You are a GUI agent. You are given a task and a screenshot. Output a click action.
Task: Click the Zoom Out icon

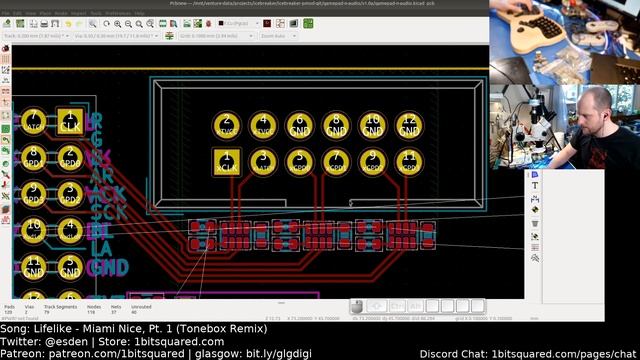coord(128,24)
